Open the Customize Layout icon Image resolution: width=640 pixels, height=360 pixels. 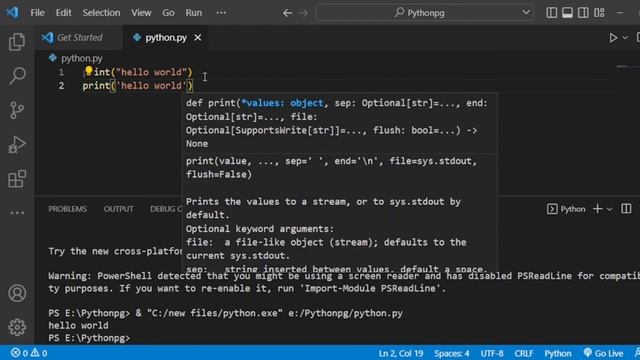click(599, 13)
